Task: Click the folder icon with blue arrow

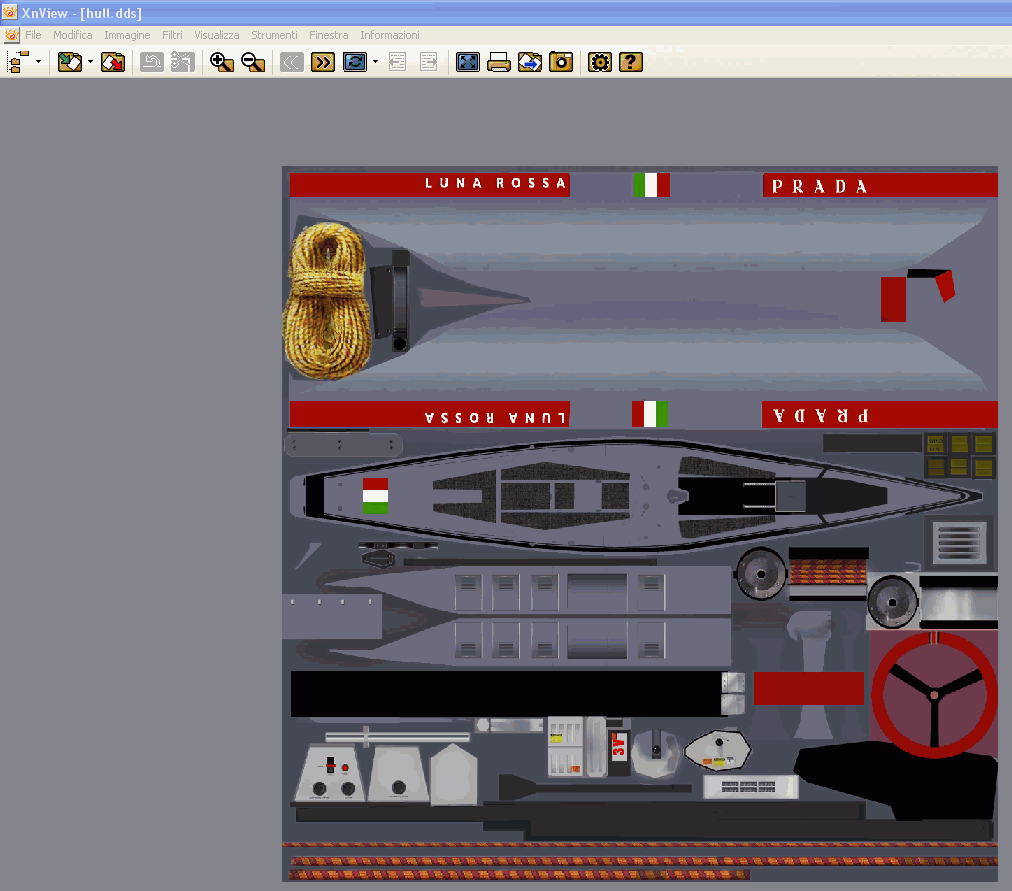Action: coord(530,62)
